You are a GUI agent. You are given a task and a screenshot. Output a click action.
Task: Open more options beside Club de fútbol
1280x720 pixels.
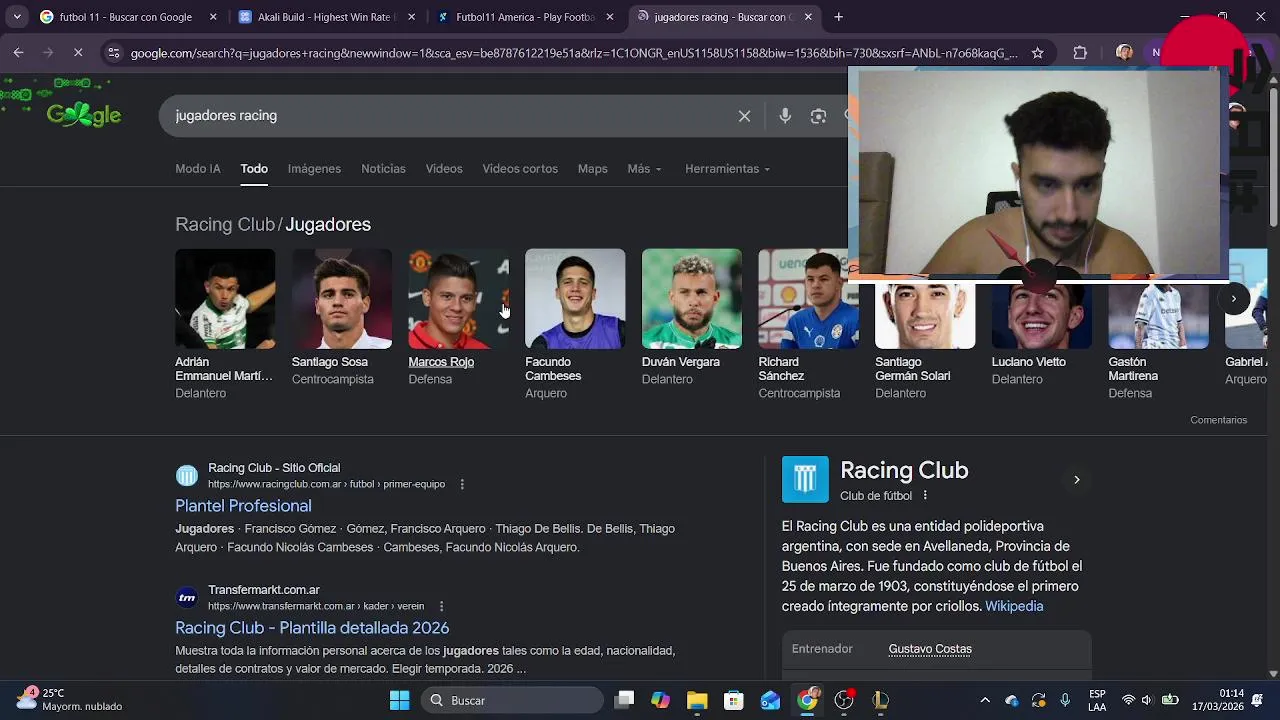click(925, 495)
